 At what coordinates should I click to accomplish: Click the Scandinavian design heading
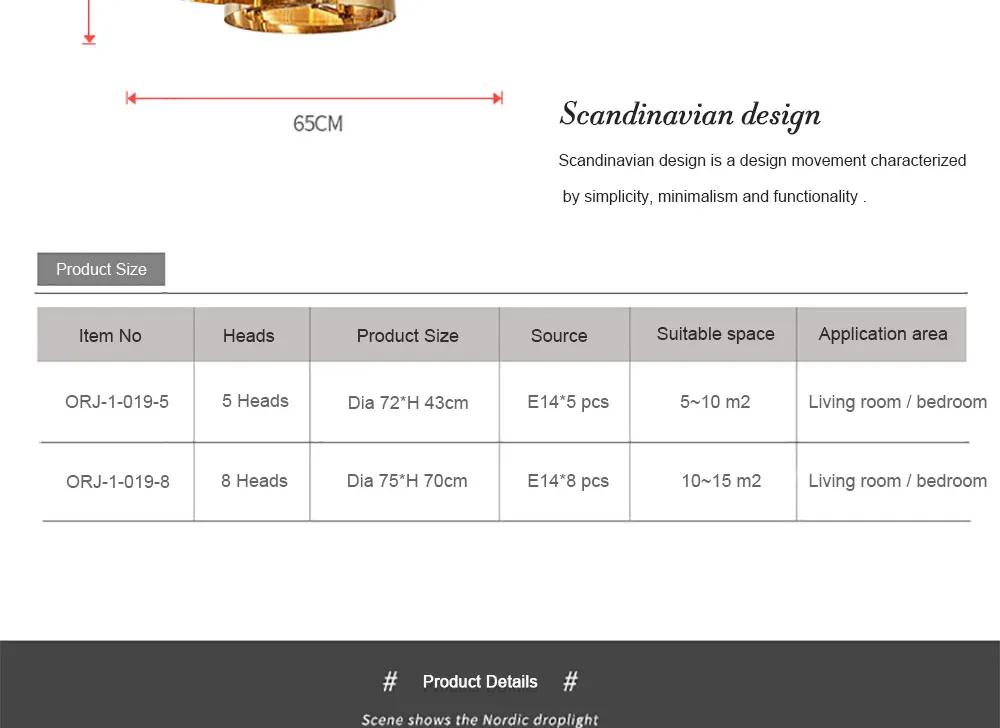pos(689,115)
